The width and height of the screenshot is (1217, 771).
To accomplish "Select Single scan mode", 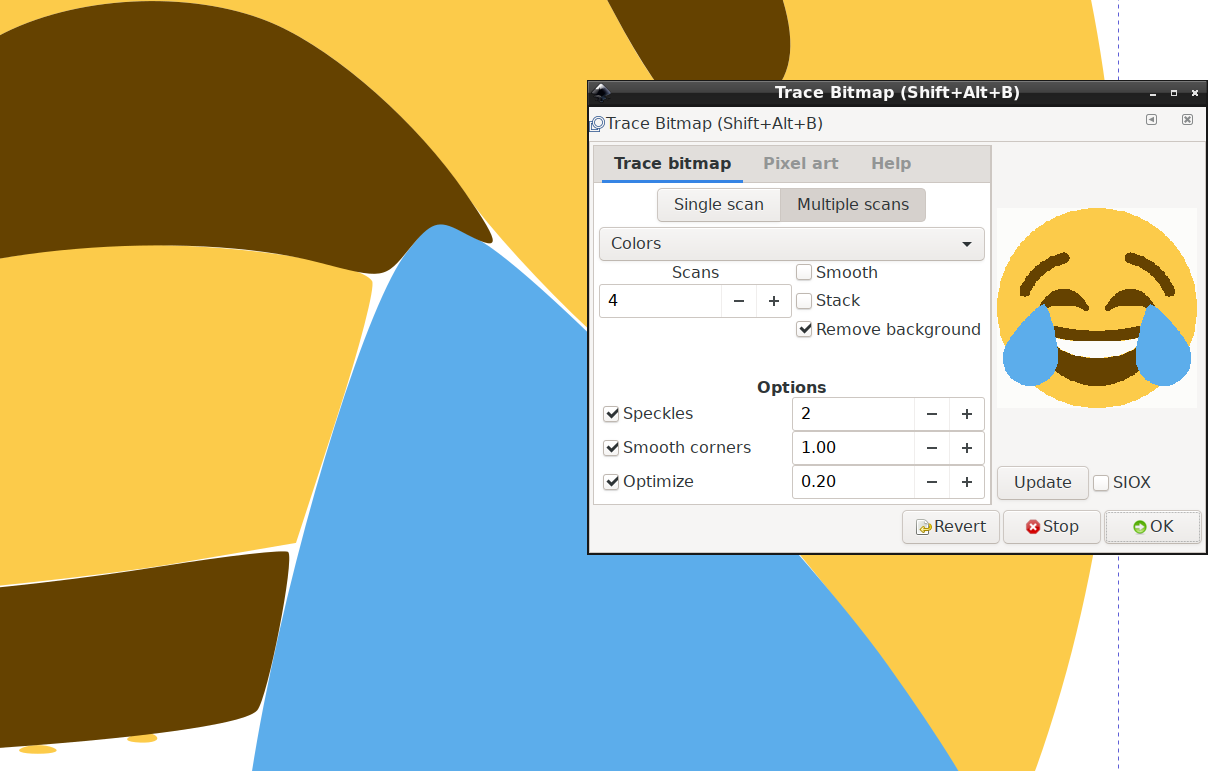I will pos(718,205).
